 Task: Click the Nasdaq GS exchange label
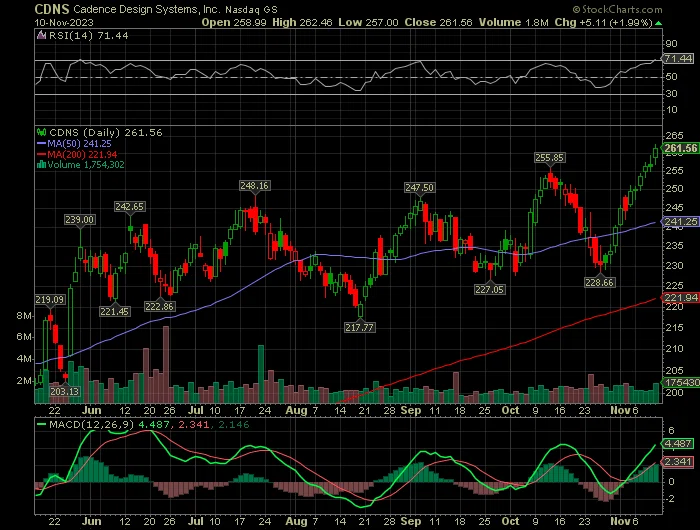251,9
